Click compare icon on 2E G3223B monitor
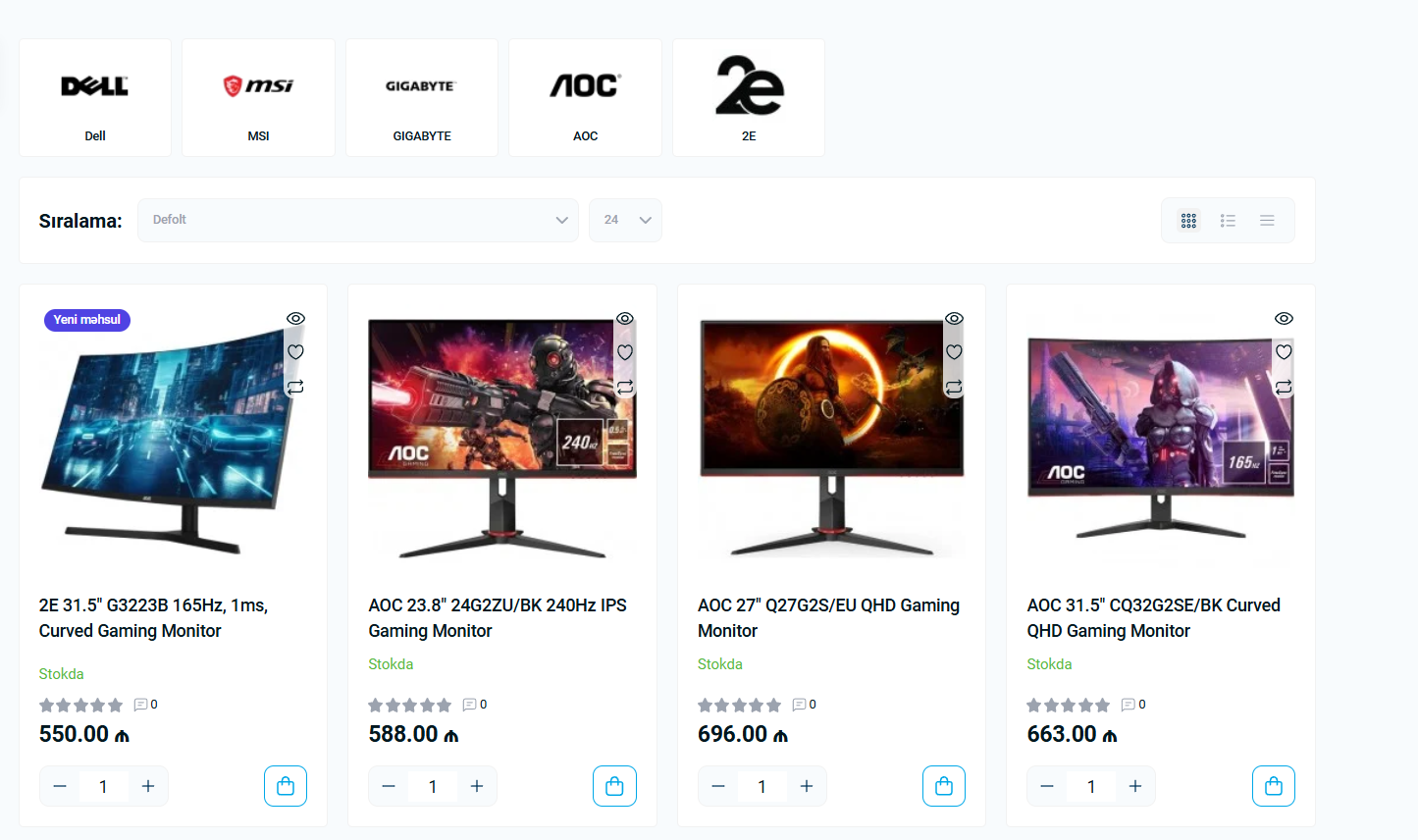 (295, 387)
